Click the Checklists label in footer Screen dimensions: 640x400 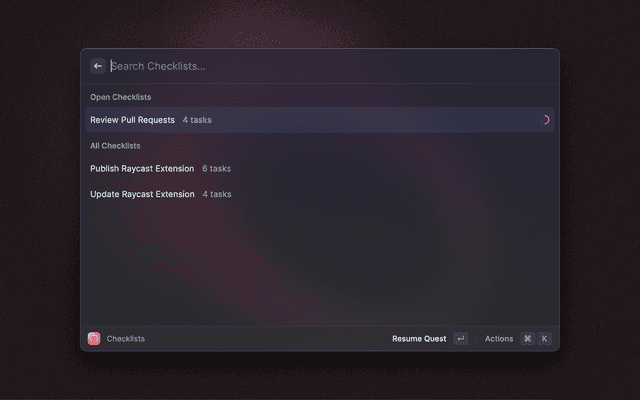click(126, 339)
